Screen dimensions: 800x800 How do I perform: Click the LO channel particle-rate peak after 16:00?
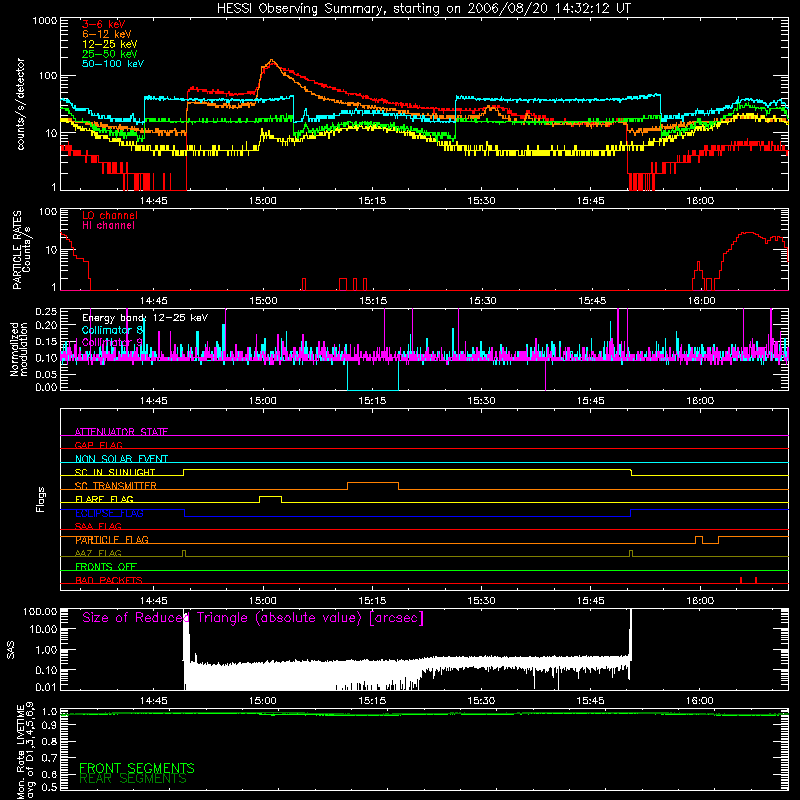(748, 233)
